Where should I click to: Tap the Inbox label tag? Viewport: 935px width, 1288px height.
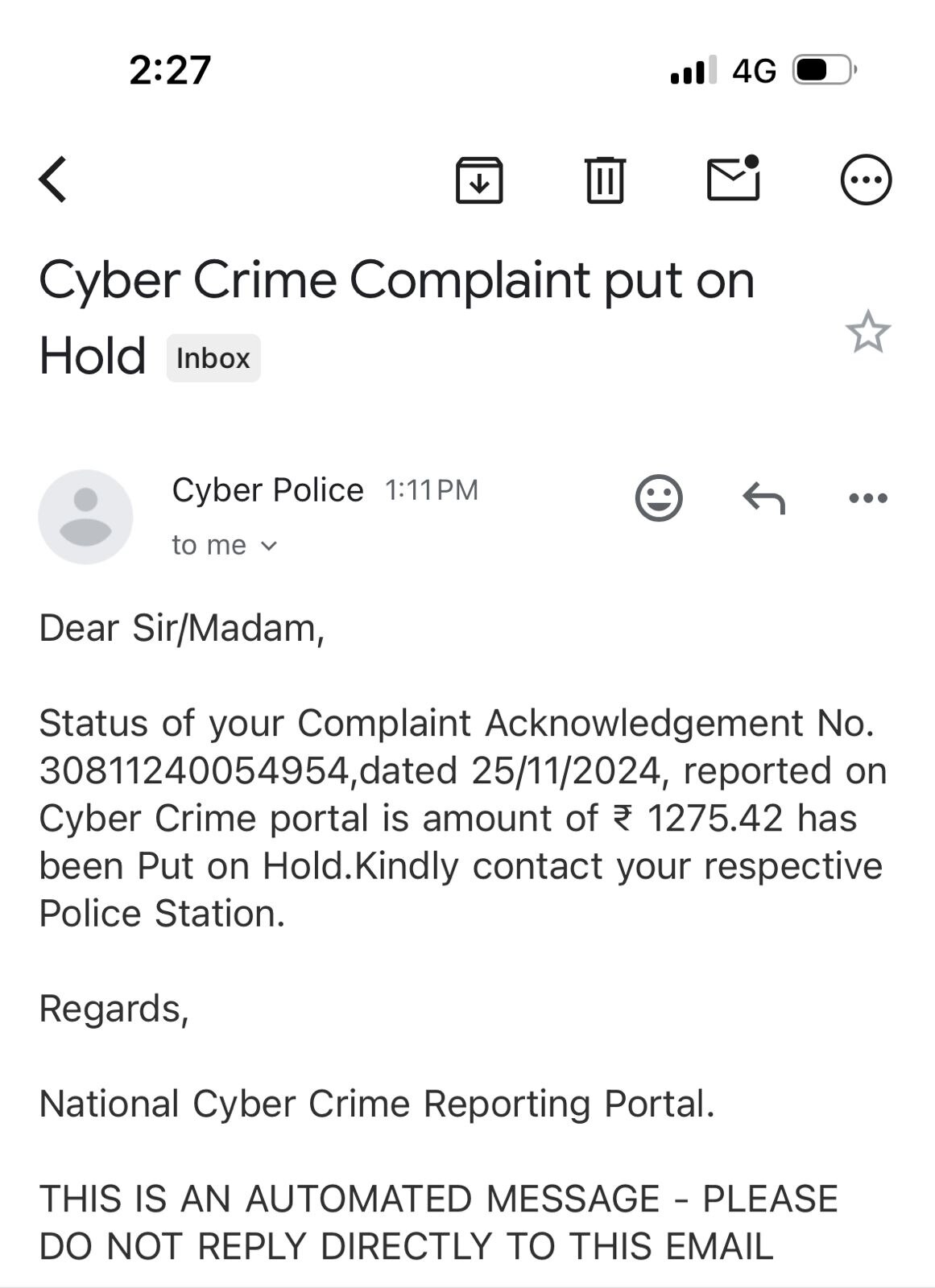point(213,358)
